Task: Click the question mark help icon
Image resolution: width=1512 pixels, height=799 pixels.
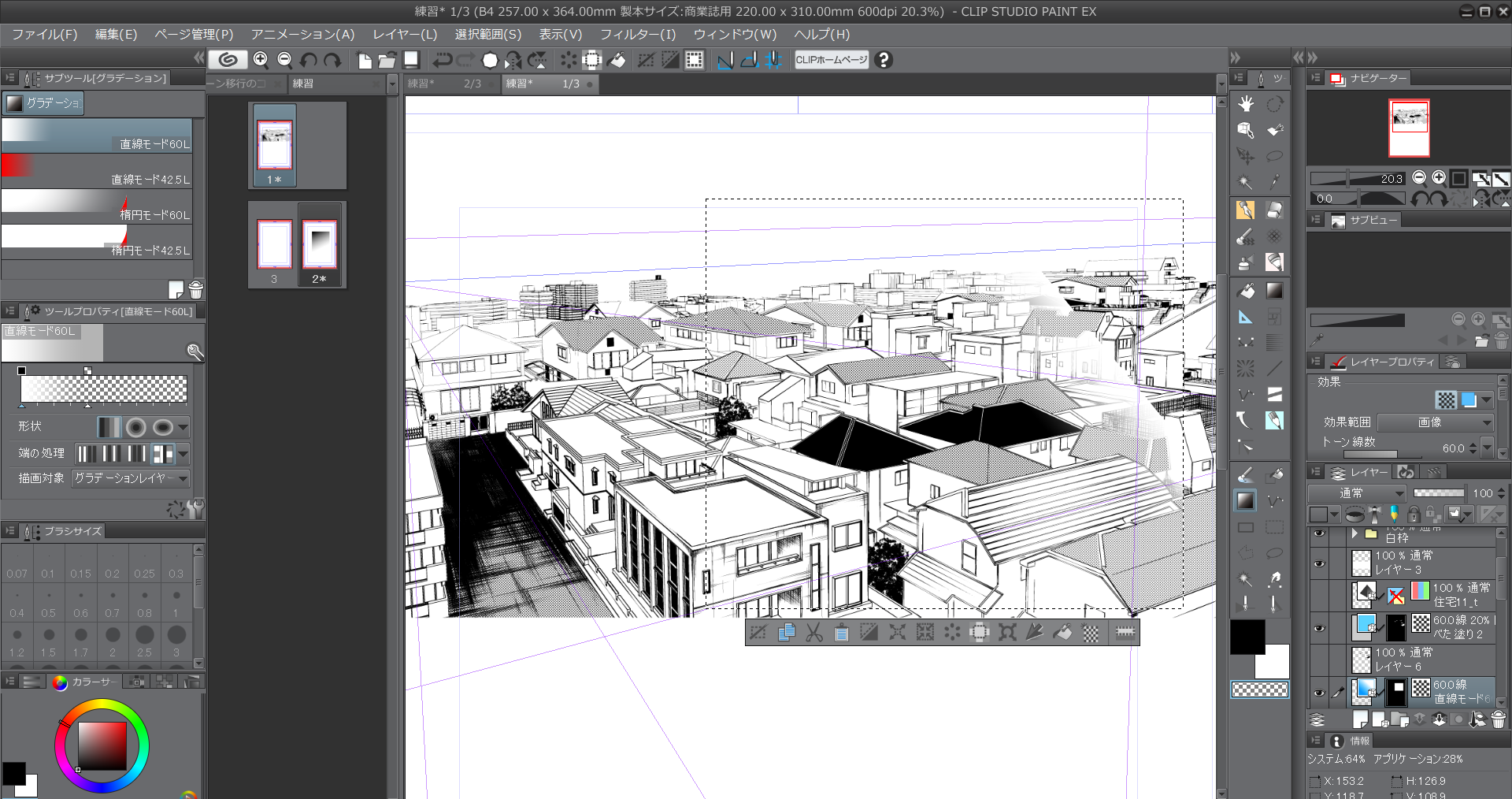Action: (884, 60)
